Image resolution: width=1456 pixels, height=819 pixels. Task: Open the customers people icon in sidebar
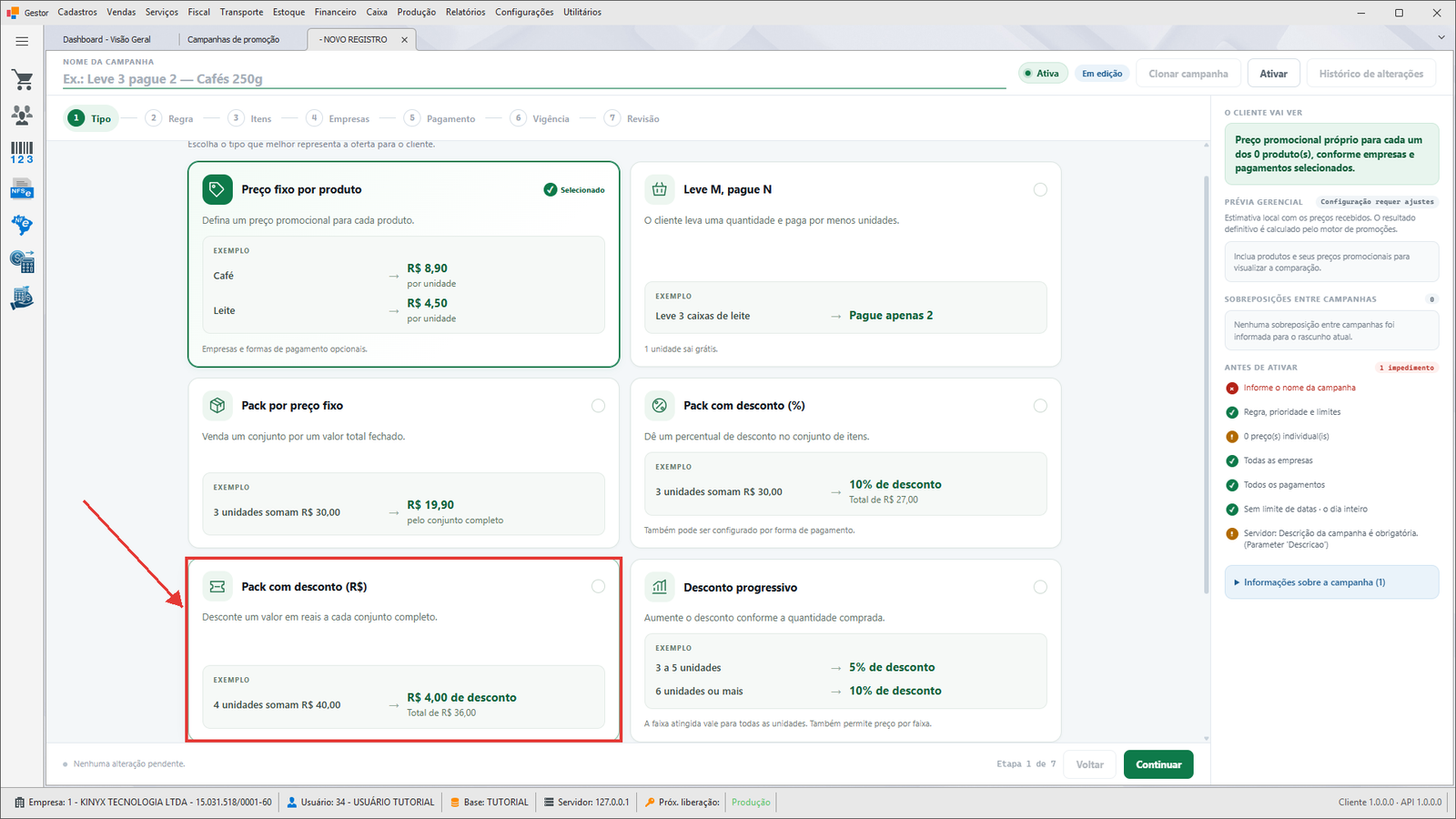(22, 116)
